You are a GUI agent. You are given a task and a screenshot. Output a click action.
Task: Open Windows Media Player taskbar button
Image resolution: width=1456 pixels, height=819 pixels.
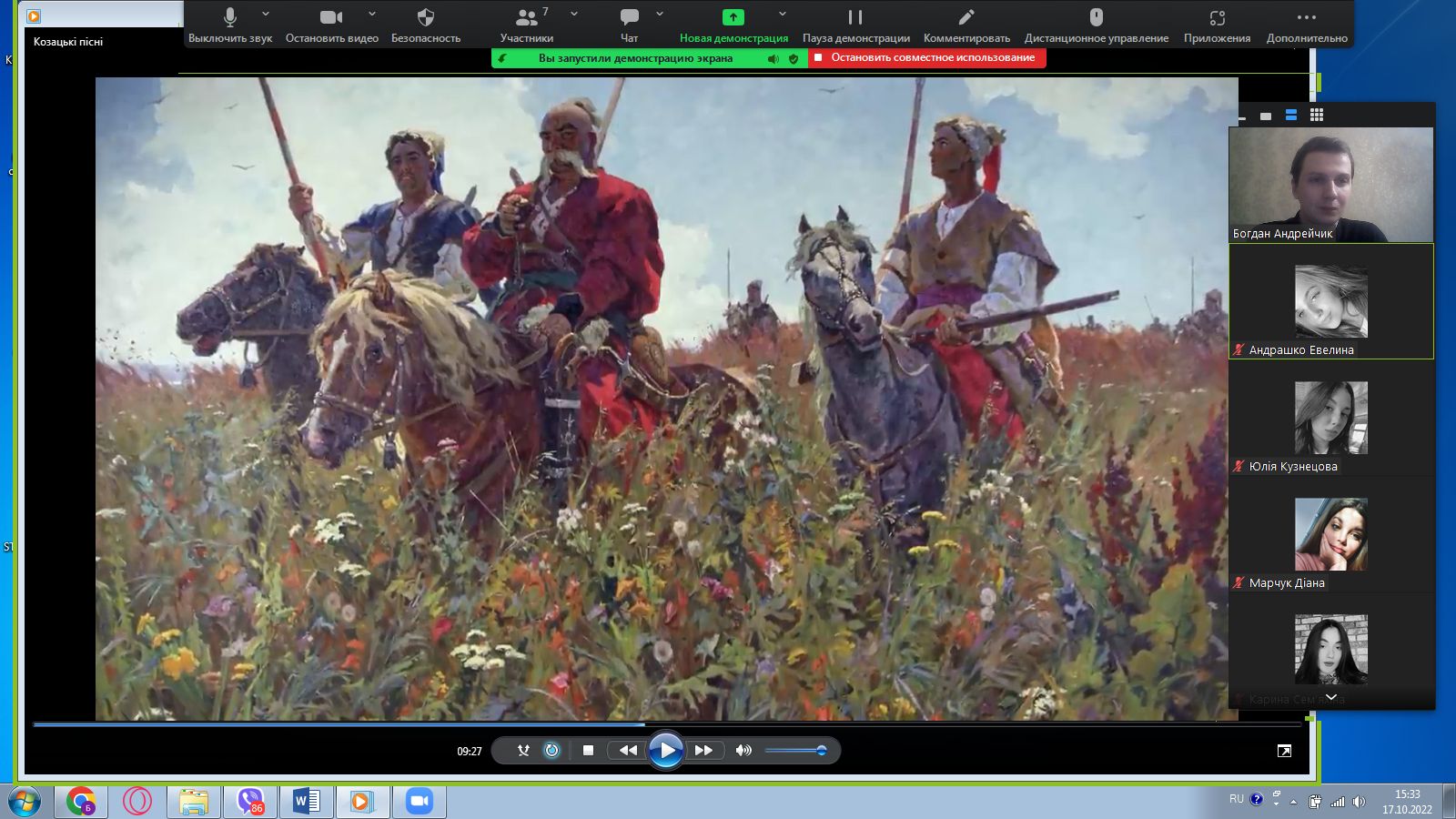point(363,802)
